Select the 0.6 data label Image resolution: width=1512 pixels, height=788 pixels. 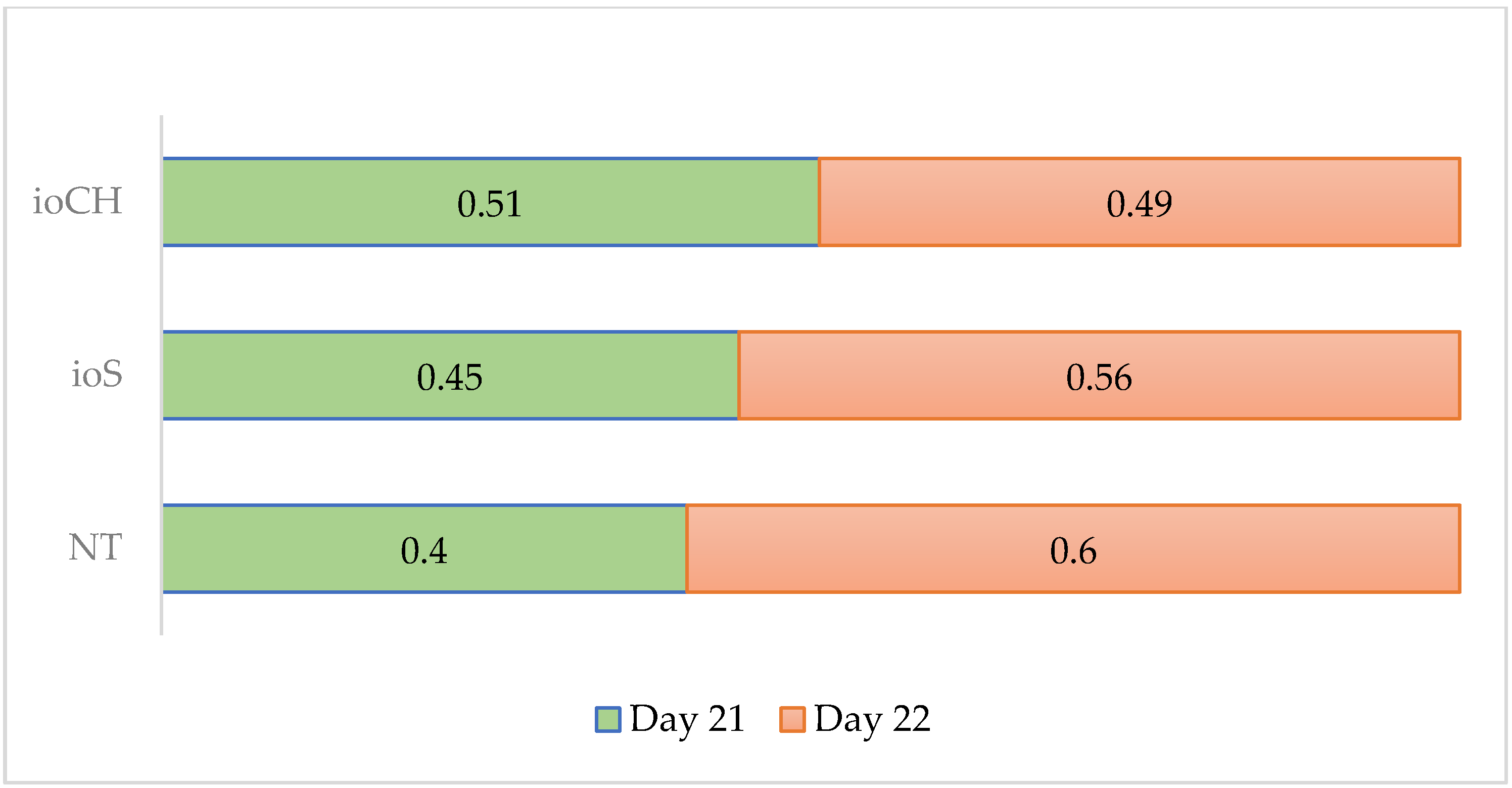click(1073, 551)
